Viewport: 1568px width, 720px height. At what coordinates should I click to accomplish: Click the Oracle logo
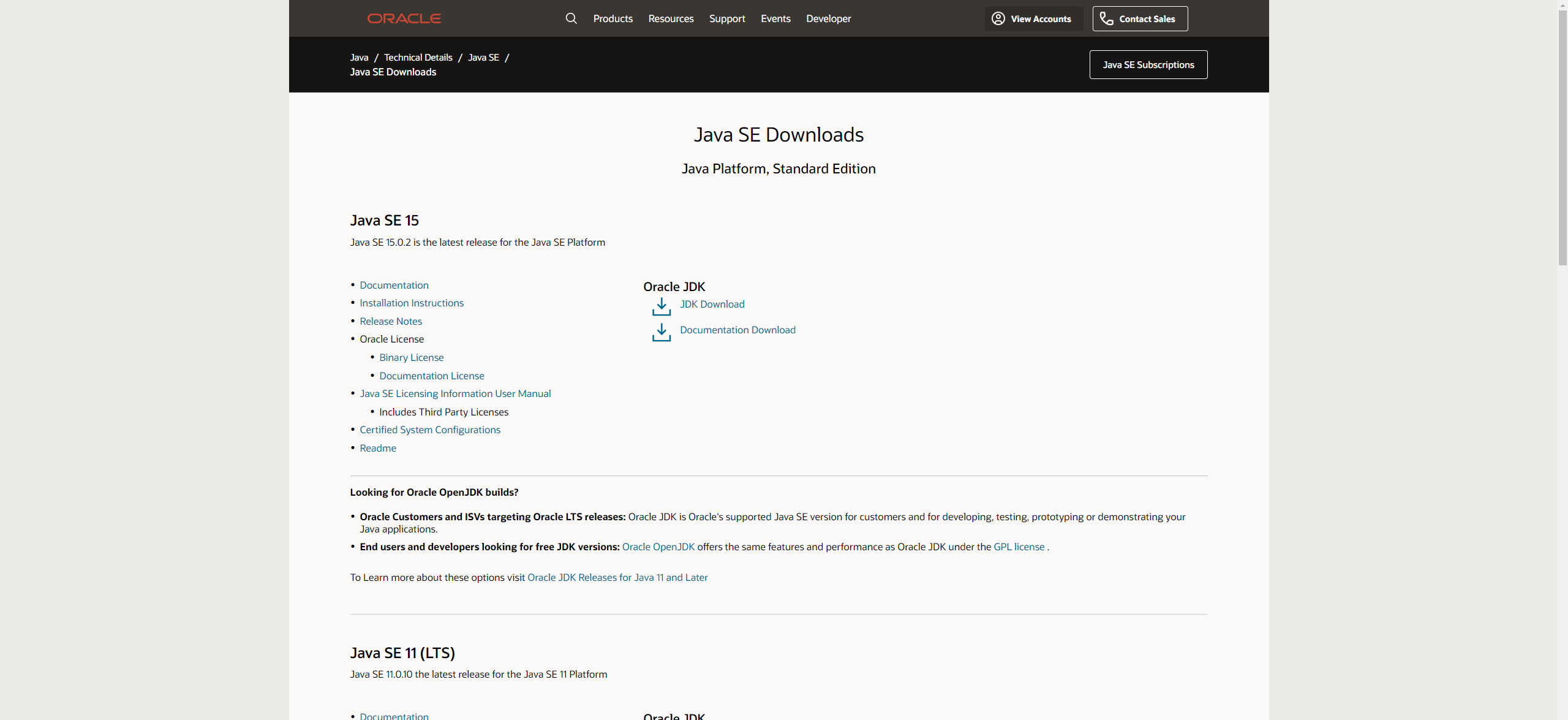point(404,18)
